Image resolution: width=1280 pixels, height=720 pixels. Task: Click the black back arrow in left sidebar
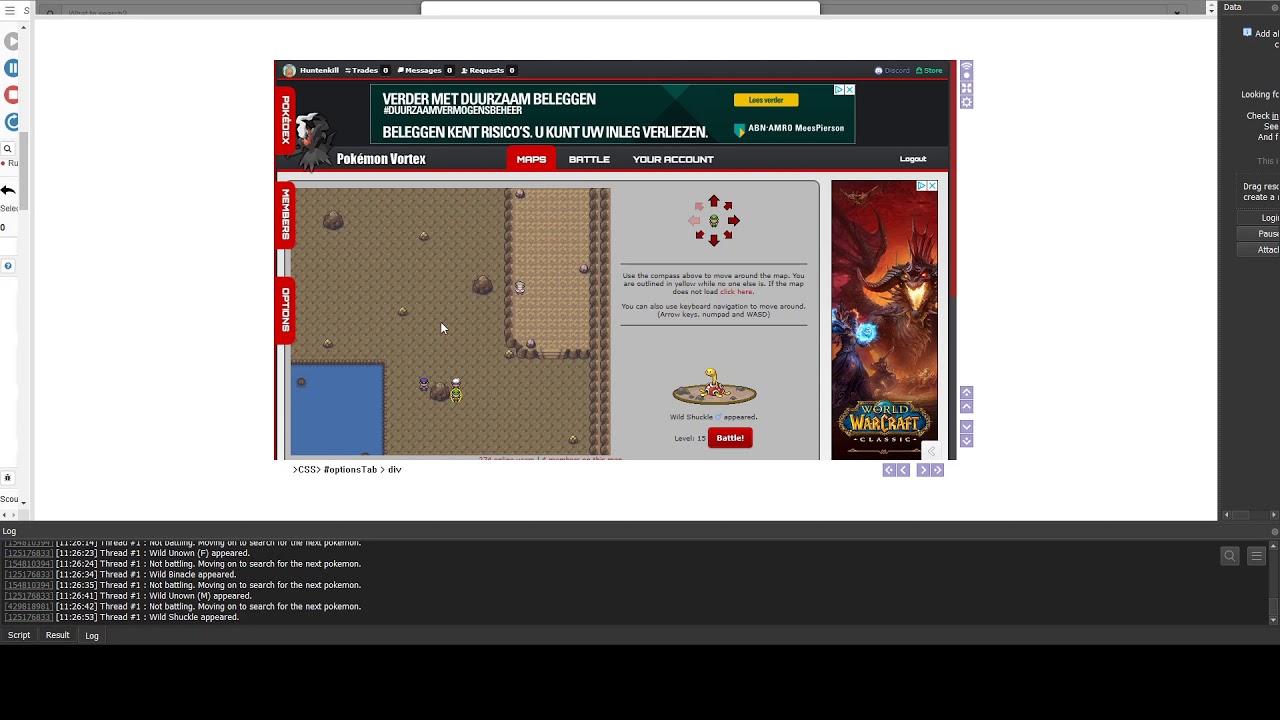tap(8, 190)
